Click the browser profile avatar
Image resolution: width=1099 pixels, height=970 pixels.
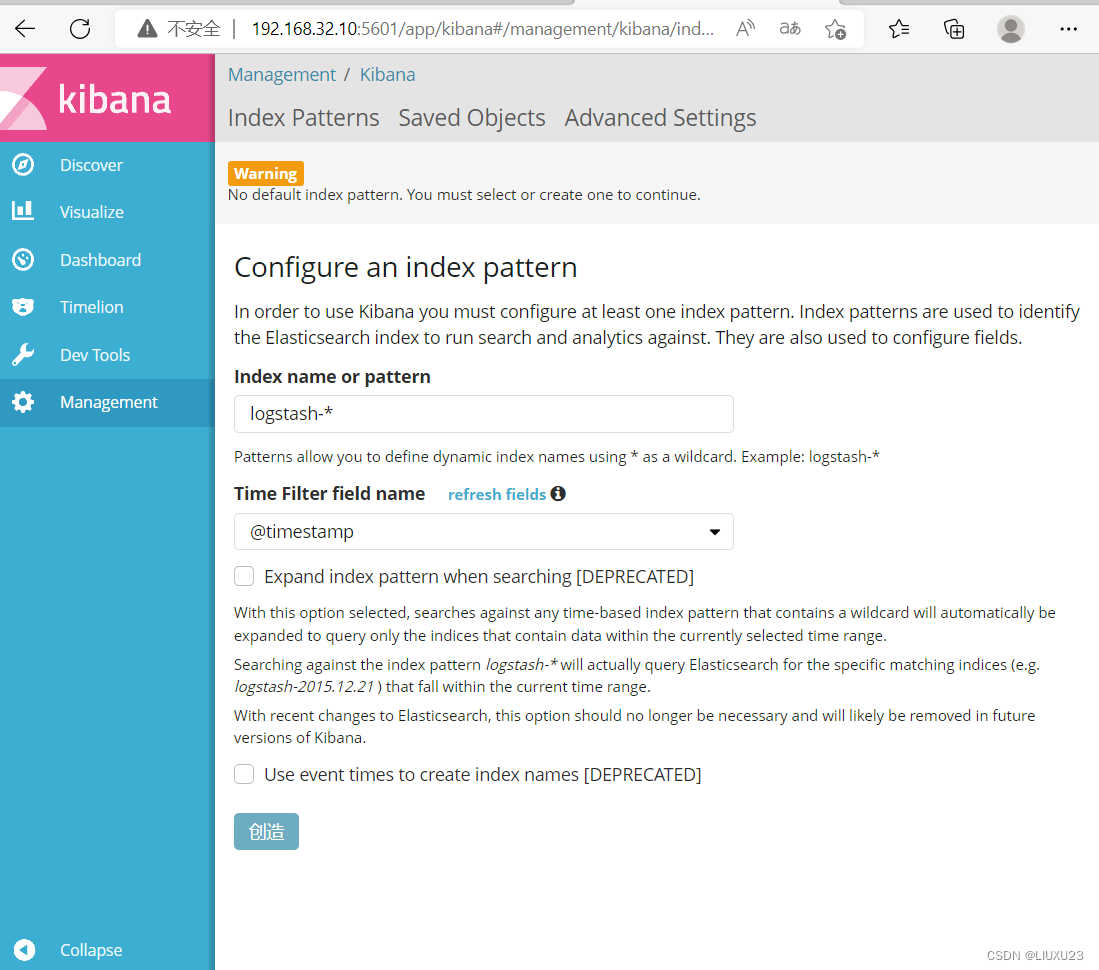coord(1011,29)
